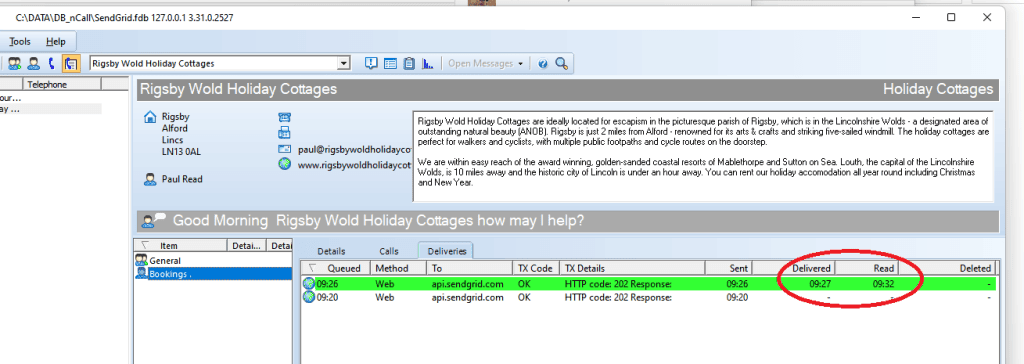
Task: Click the single-person contact toolbar icon
Action: 33,63
